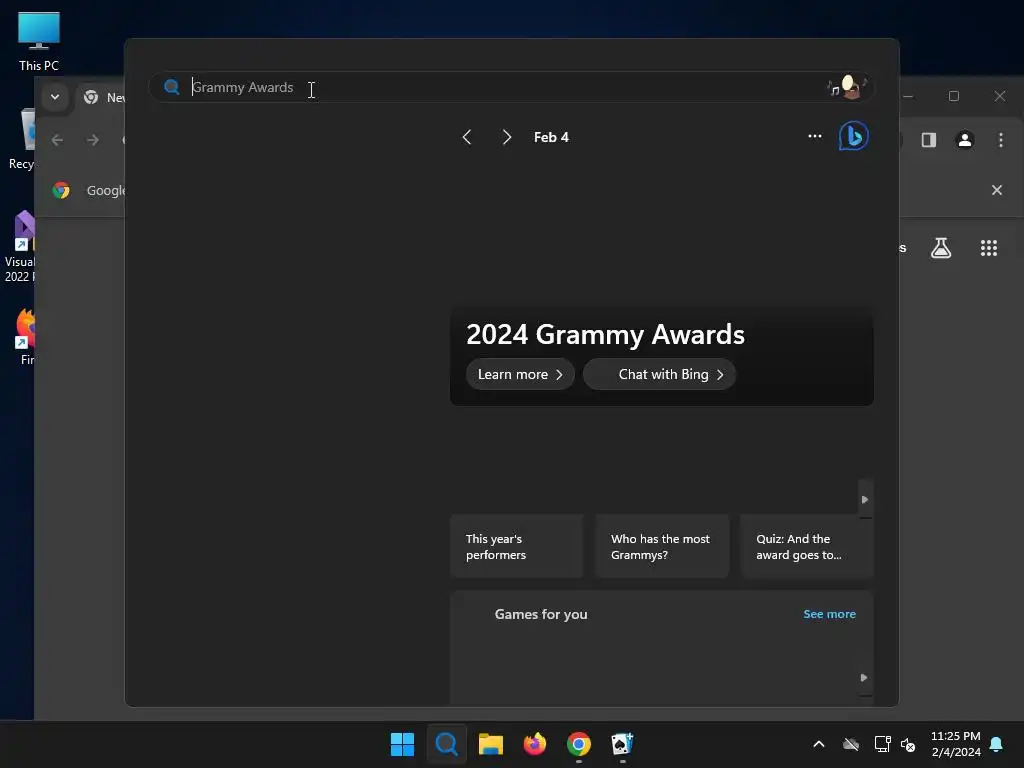Open 'Quiz: And the award goes to...' card
Screen dimensions: 1024x768
pos(807,547)
